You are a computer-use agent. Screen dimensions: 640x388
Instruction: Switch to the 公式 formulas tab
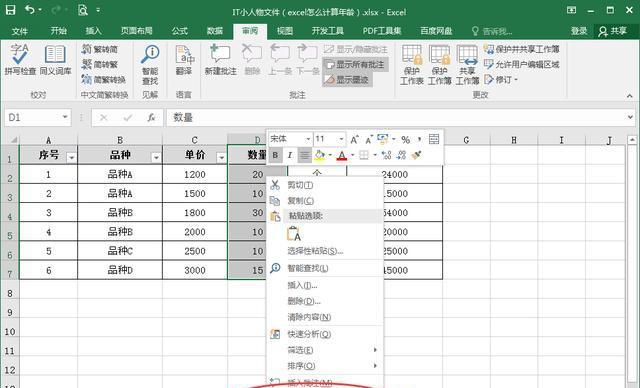click(180, 31)
